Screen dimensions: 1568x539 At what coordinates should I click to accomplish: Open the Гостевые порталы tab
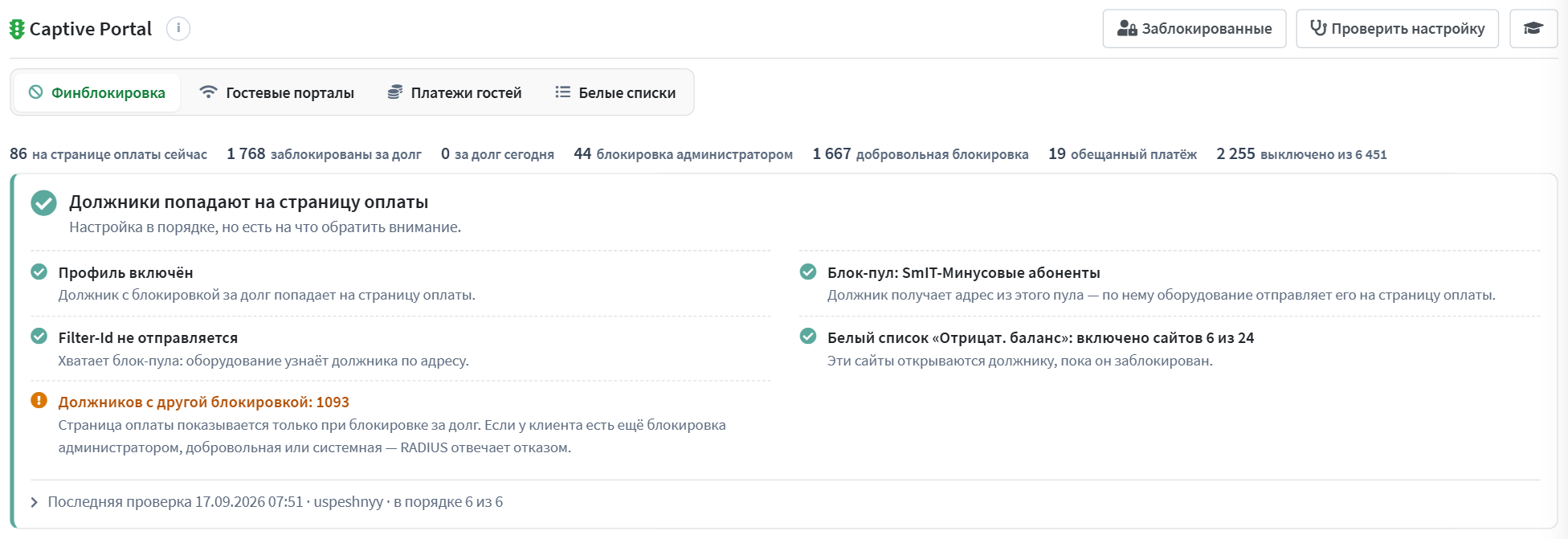[277, 92]
